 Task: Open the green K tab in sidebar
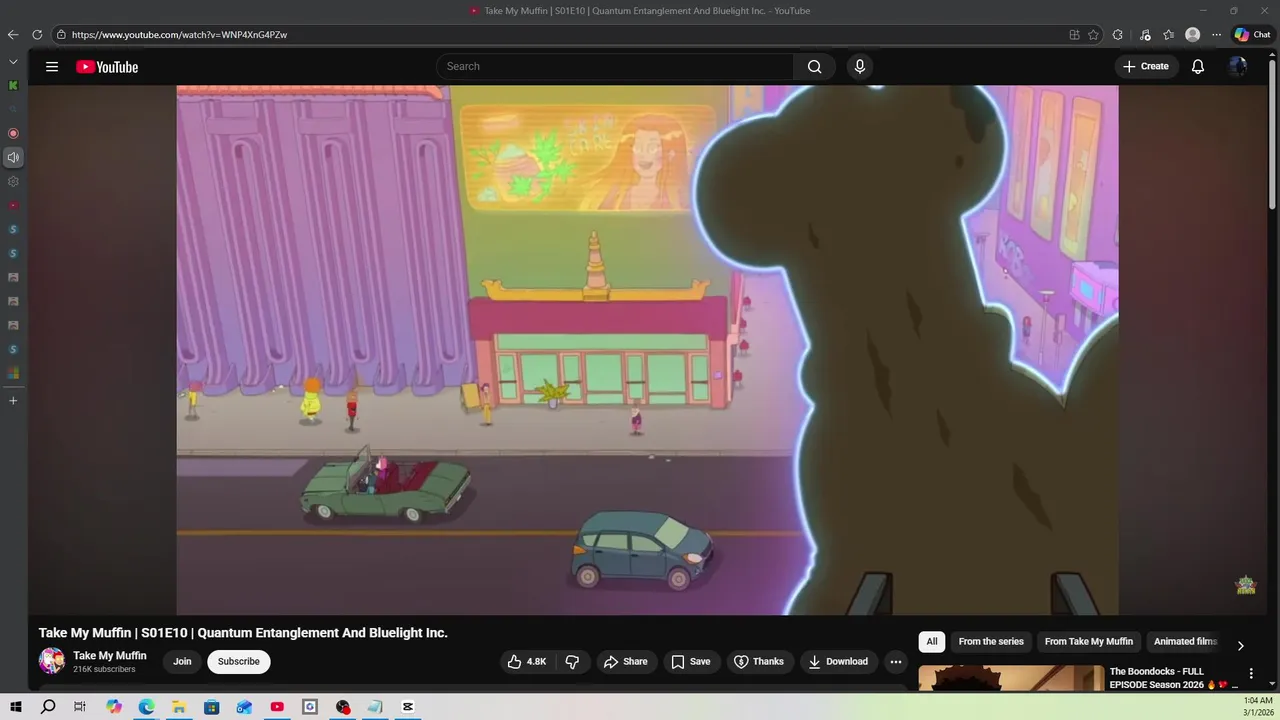click(13, 85)
